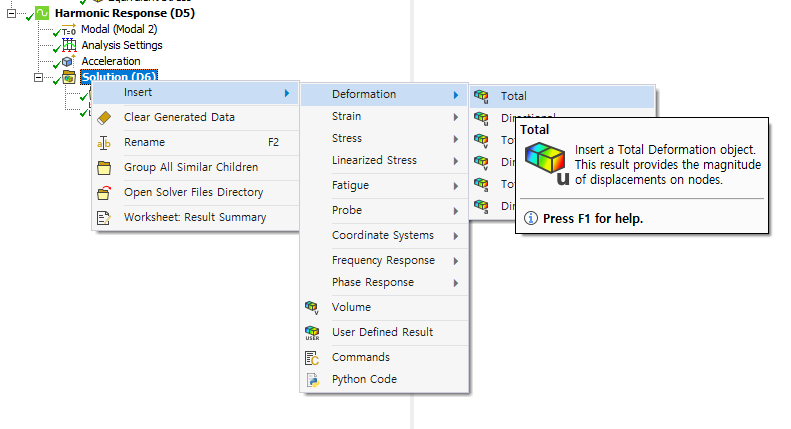791x429 pixels.
Task: Choose Insert from the context menu
Action: click(x=196, y=93)
